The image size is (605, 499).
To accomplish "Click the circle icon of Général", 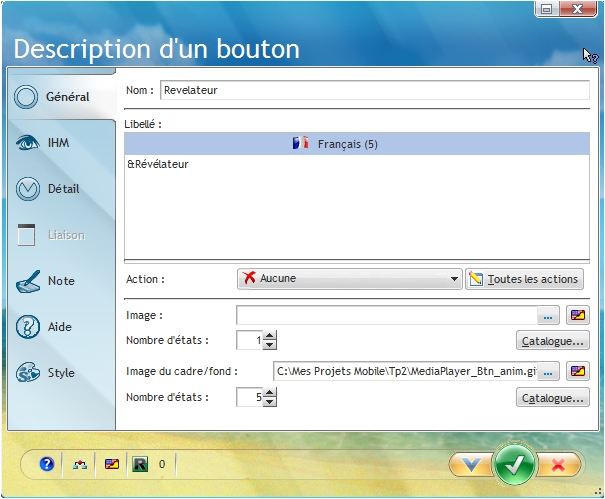I will pyautogui.click(x=26, y=96).
